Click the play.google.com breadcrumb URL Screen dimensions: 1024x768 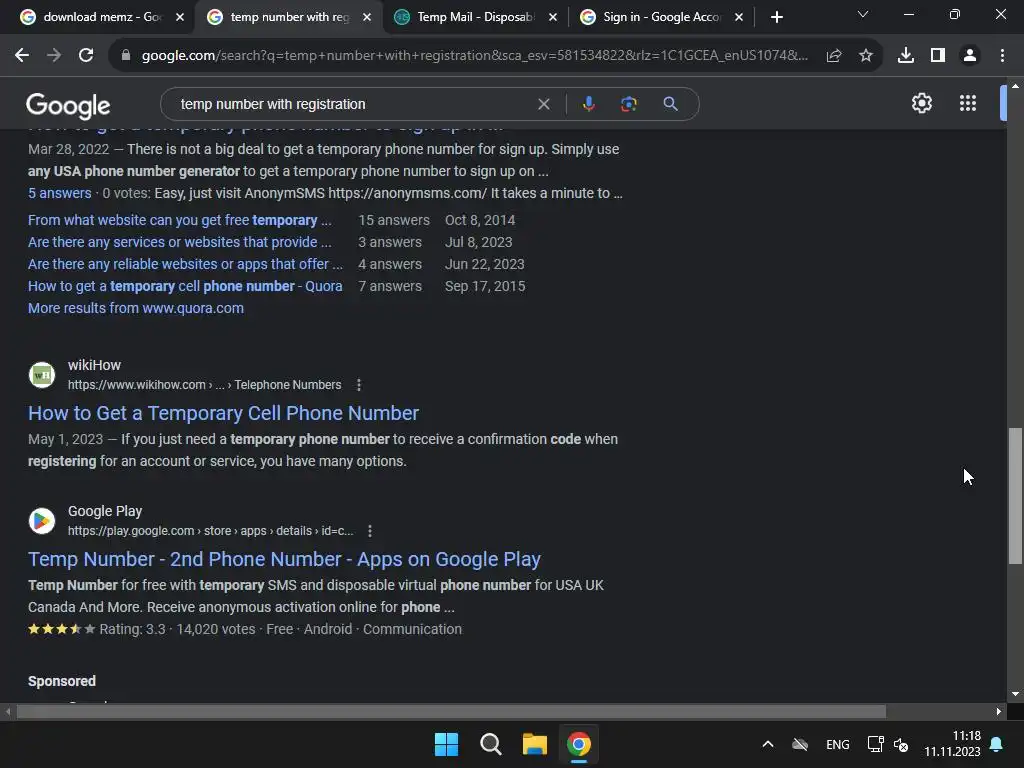pyautogui.click(x=210, y=531)
